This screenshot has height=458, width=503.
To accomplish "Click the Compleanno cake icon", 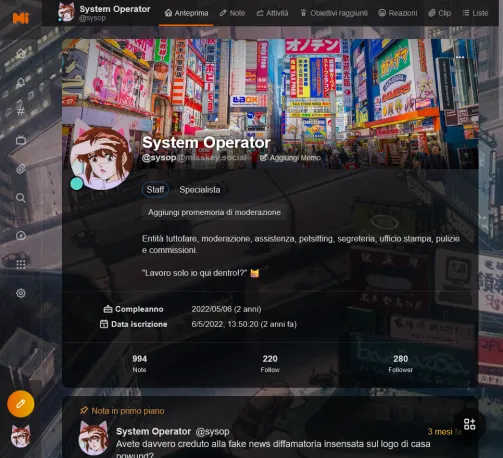I will [x=108, y=309].
